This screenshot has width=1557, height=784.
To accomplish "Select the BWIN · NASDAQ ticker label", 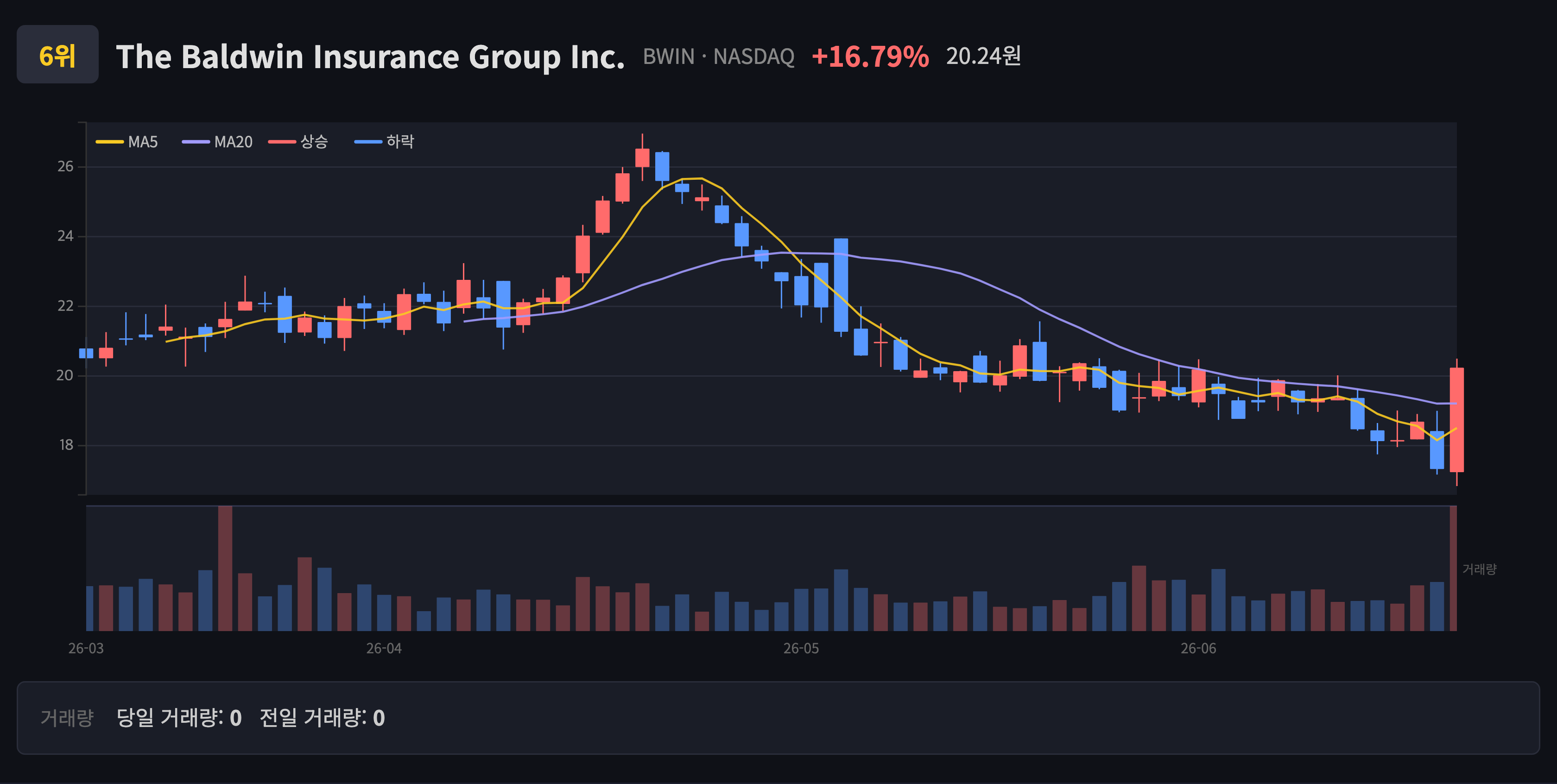I will (719, 57).
